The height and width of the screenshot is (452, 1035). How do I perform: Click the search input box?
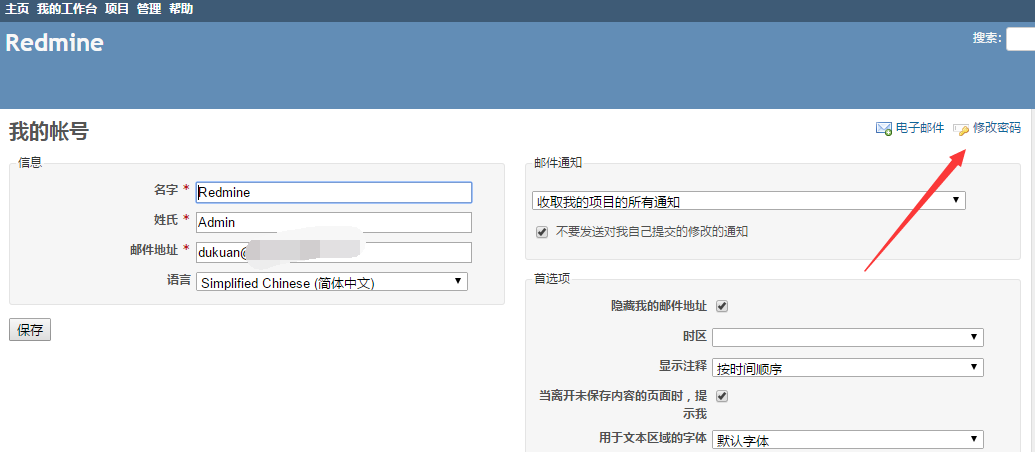(1020, 39)
